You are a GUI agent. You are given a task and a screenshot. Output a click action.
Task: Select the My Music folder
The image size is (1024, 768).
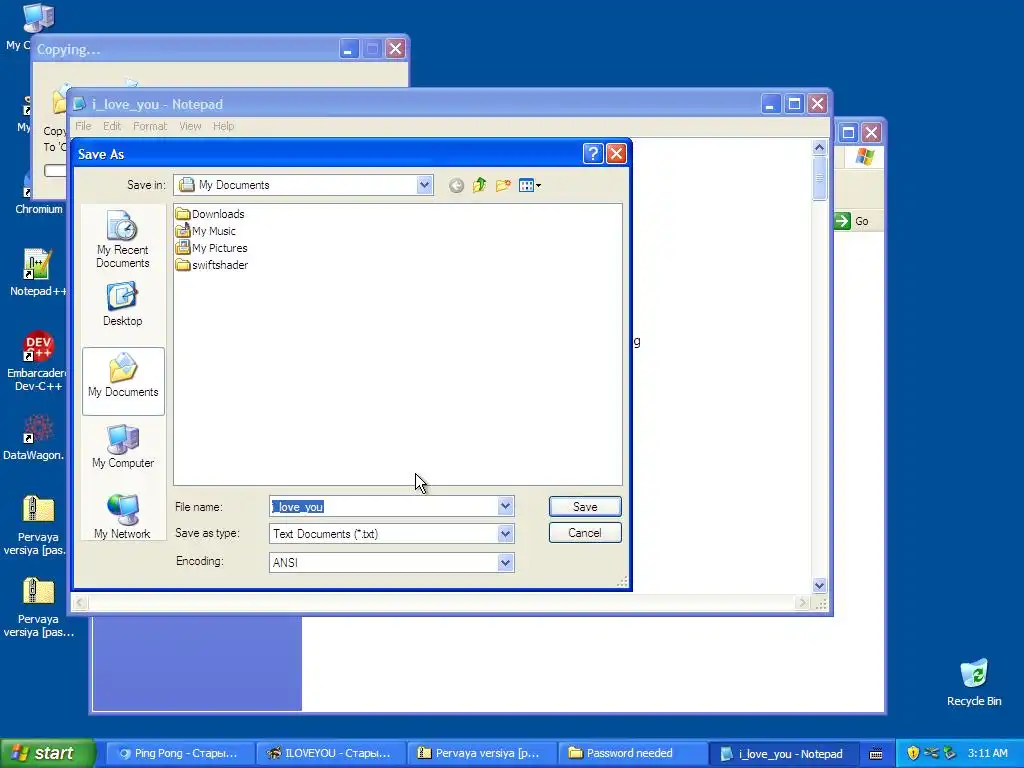pyautogui.click(x=206, y=231)
